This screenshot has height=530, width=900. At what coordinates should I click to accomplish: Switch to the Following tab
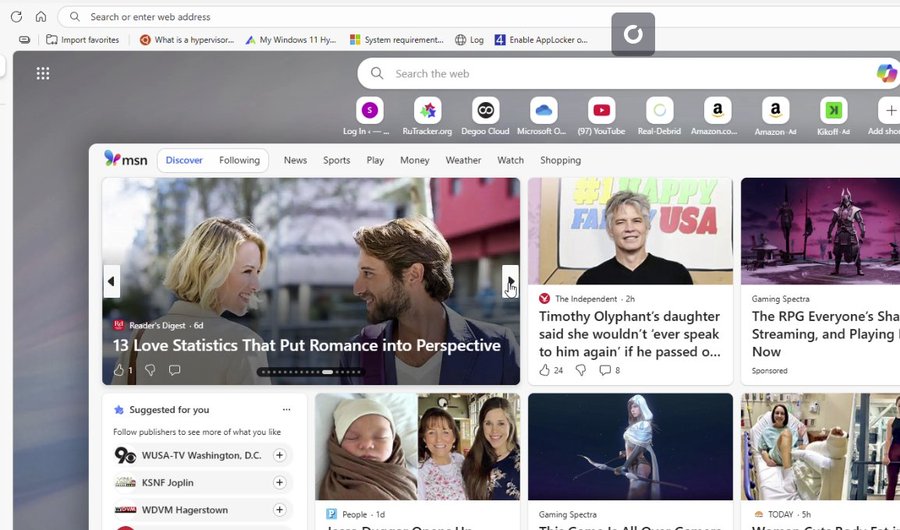239,160
